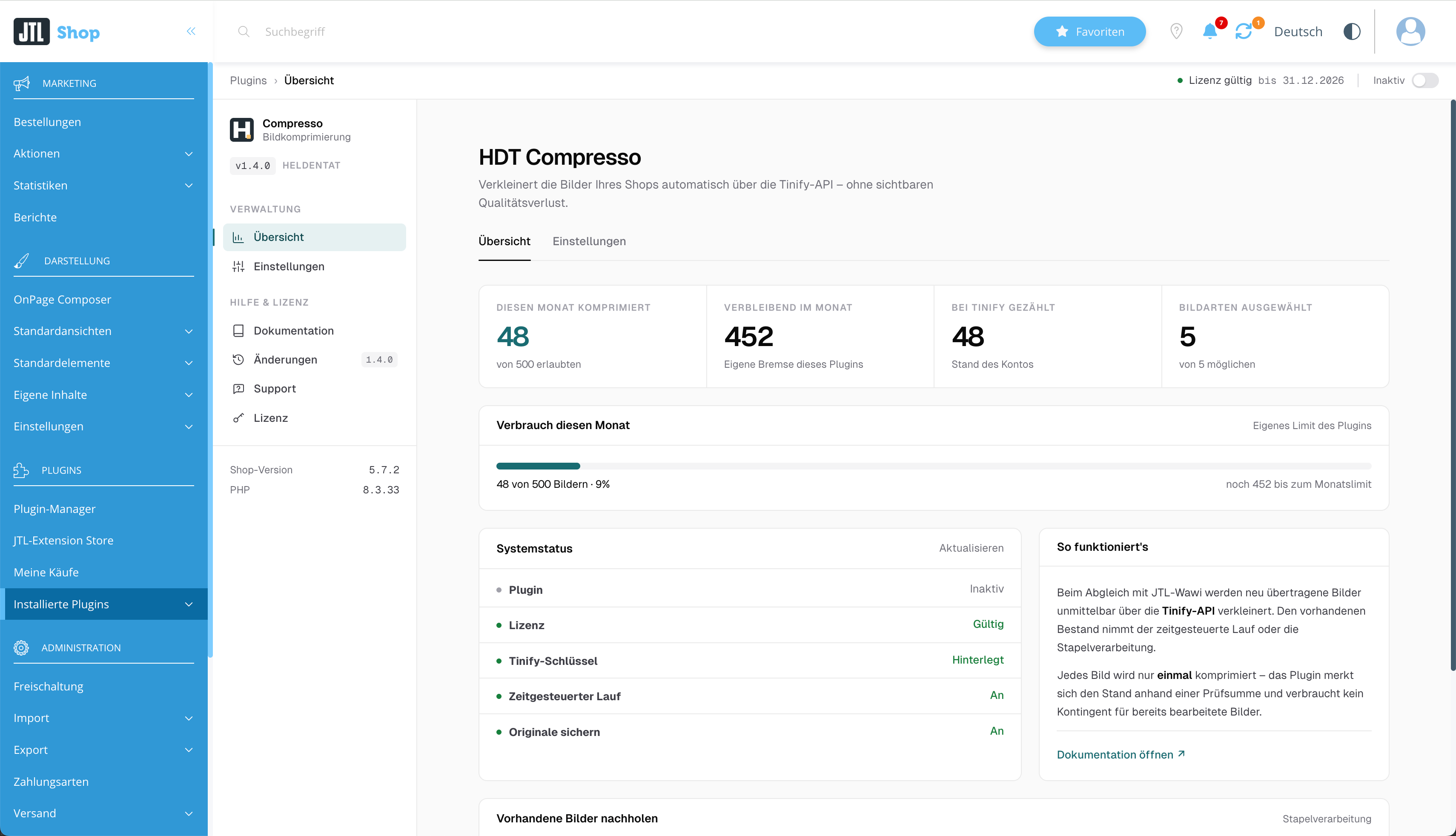Open notifications bell with 7 badge
The width and height of the screenshot is (1456, 836).
click(x=1210, y=31)
